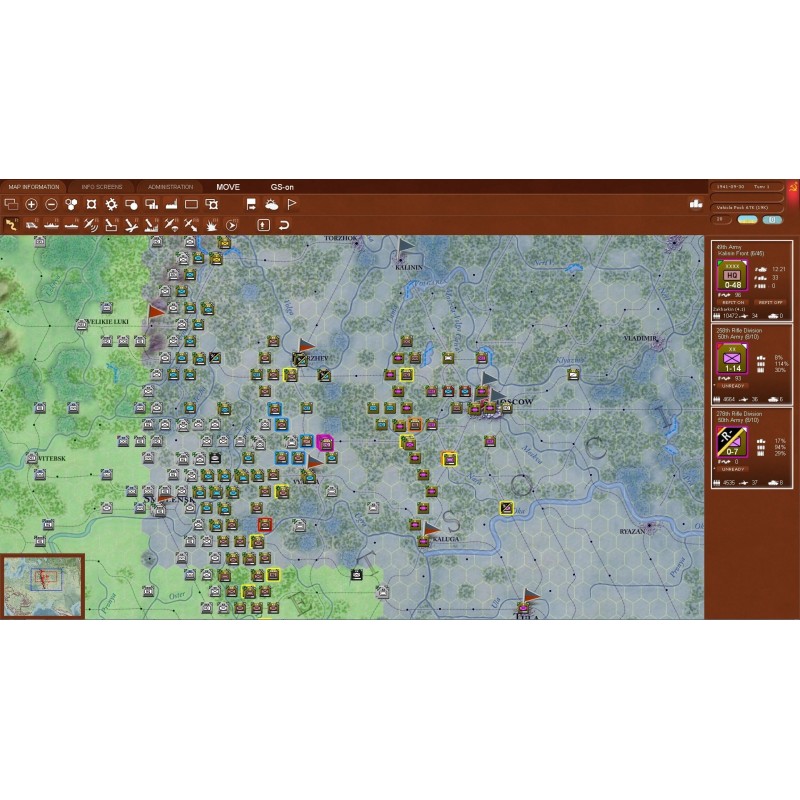Click the undo move arrow icon

pos(284,225)
